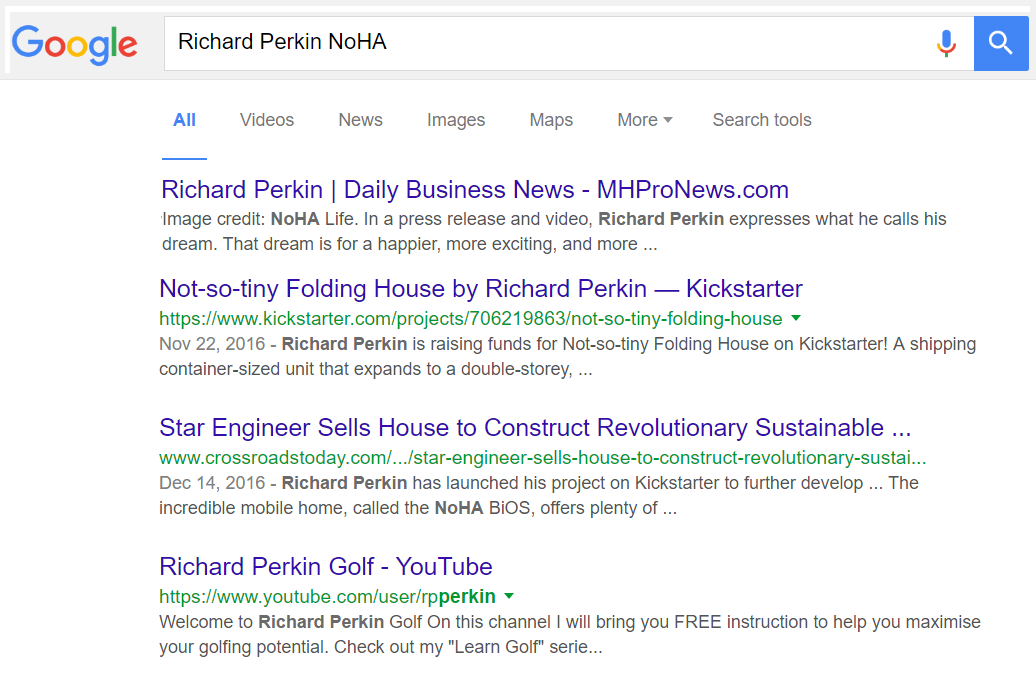
Task: Click the green kickstarter.com URL text
Action: [x=470, y=319]
